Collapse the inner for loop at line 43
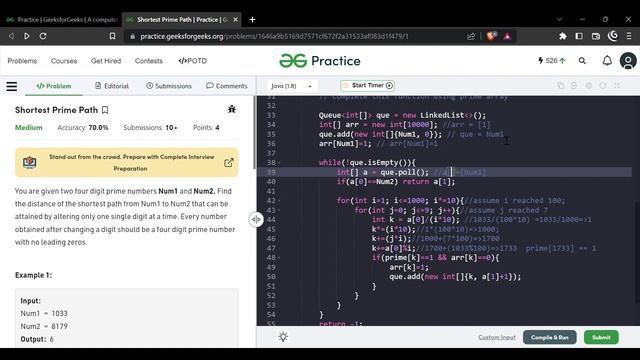Viewport: 640px width, 360px height. [279, 210]
